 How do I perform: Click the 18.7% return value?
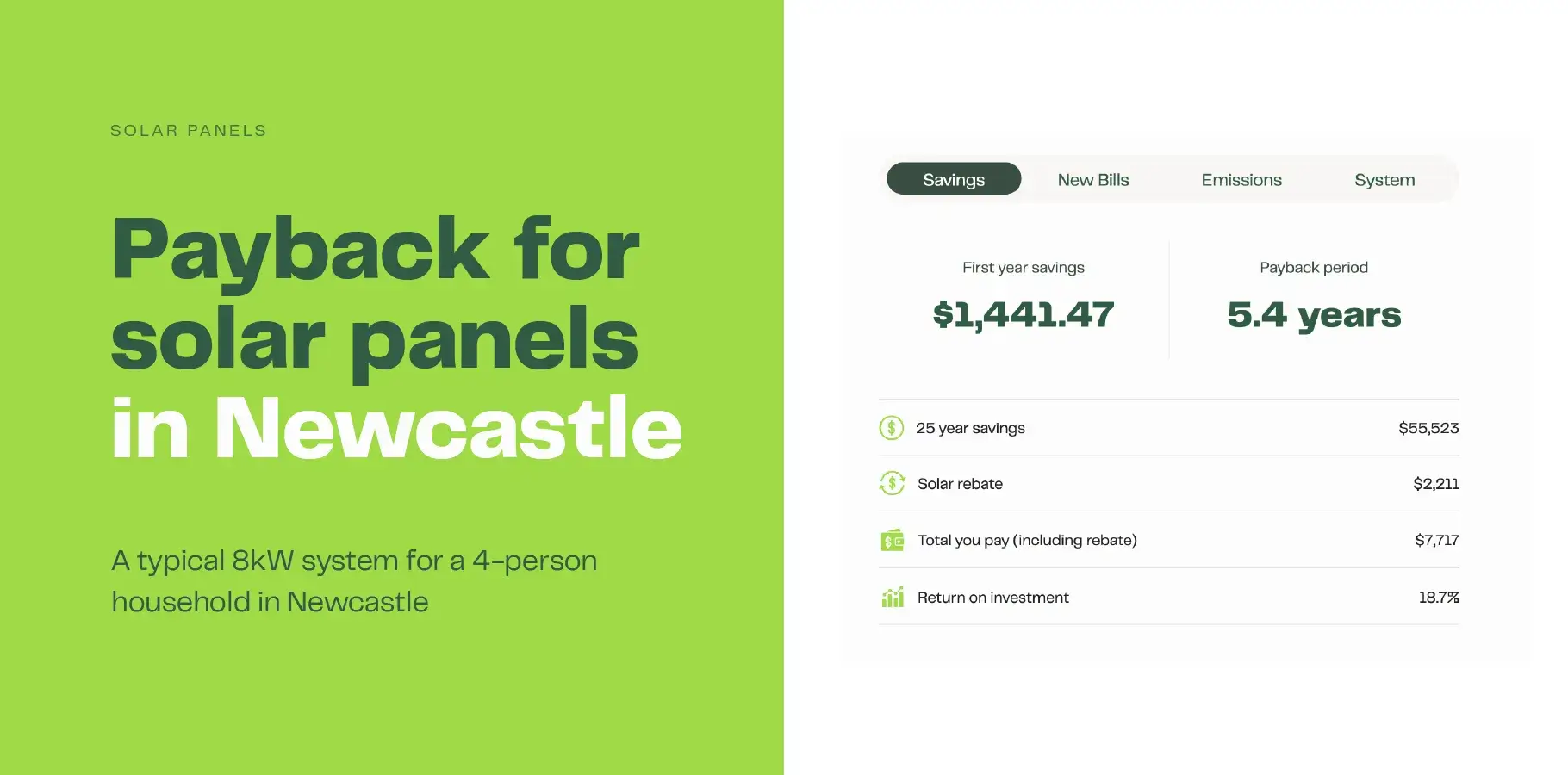coord(1438,598)
